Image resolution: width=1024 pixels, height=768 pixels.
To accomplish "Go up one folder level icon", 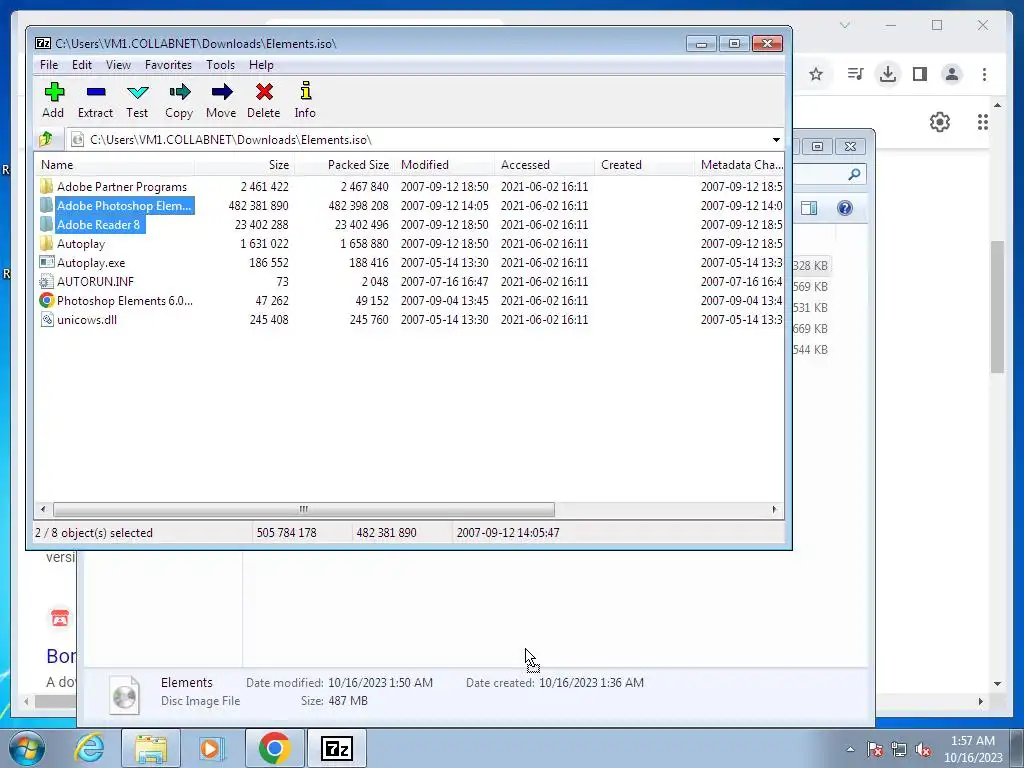I will pos(46,139).
